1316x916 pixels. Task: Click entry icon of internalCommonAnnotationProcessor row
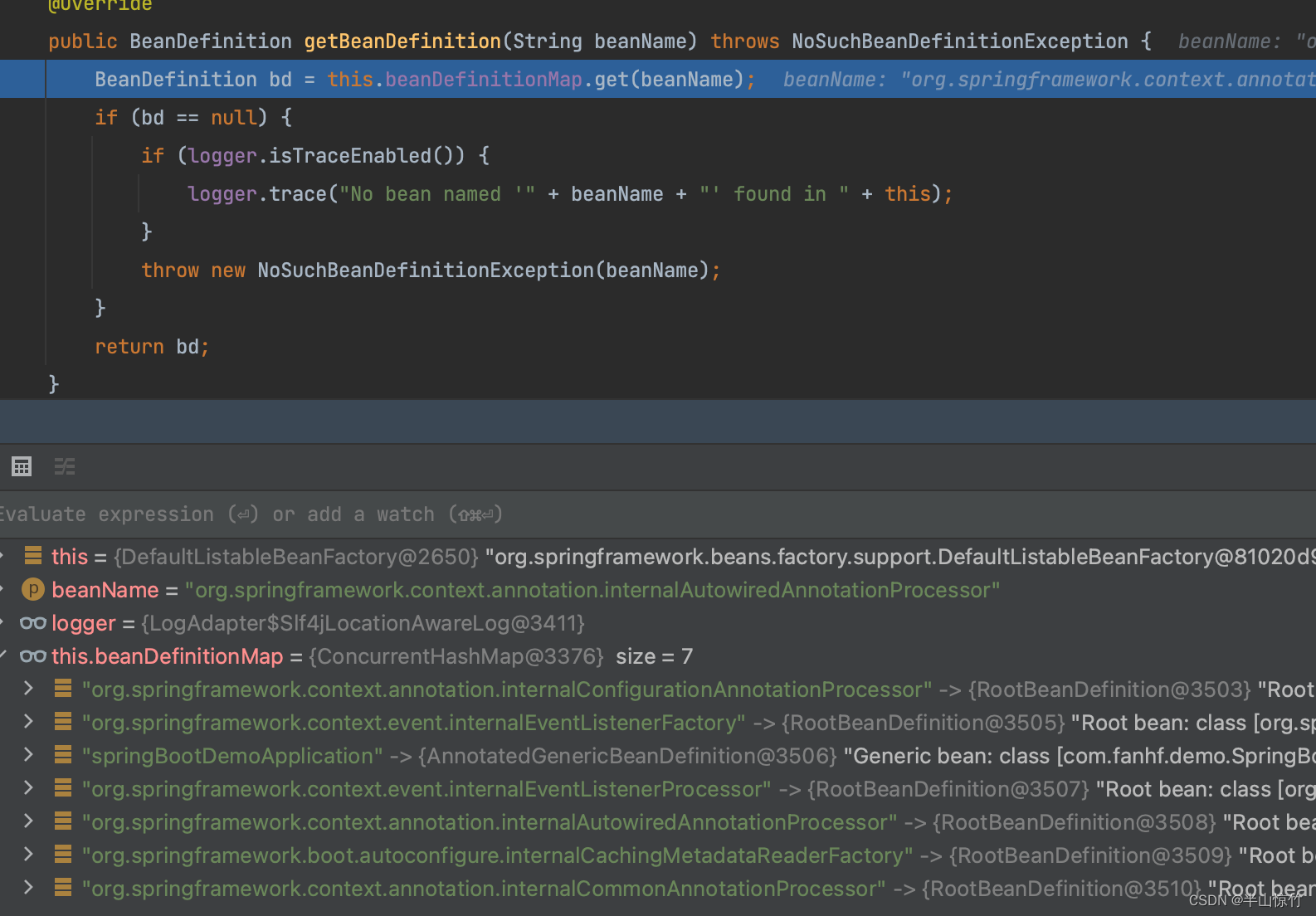(63, 887)
